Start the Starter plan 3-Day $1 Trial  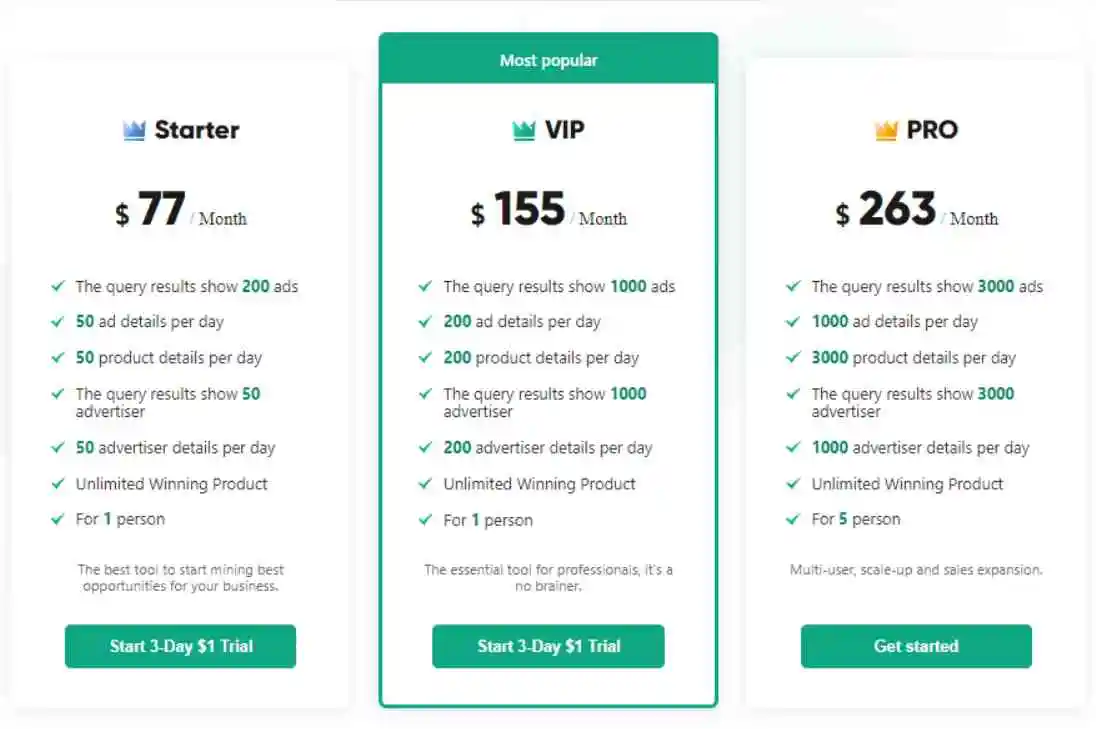pos(180,646)
